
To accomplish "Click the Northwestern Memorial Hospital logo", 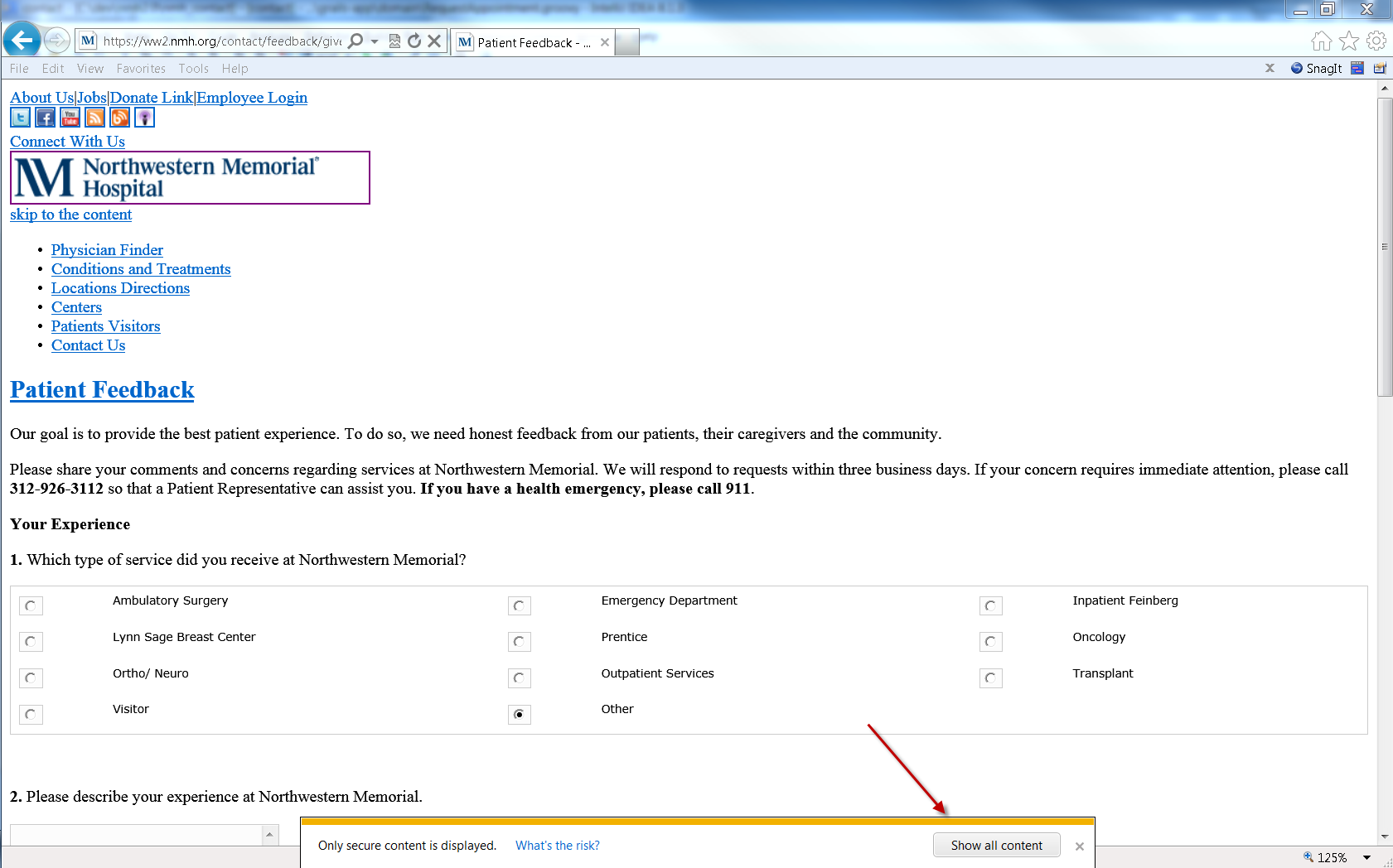I will 190,177.
